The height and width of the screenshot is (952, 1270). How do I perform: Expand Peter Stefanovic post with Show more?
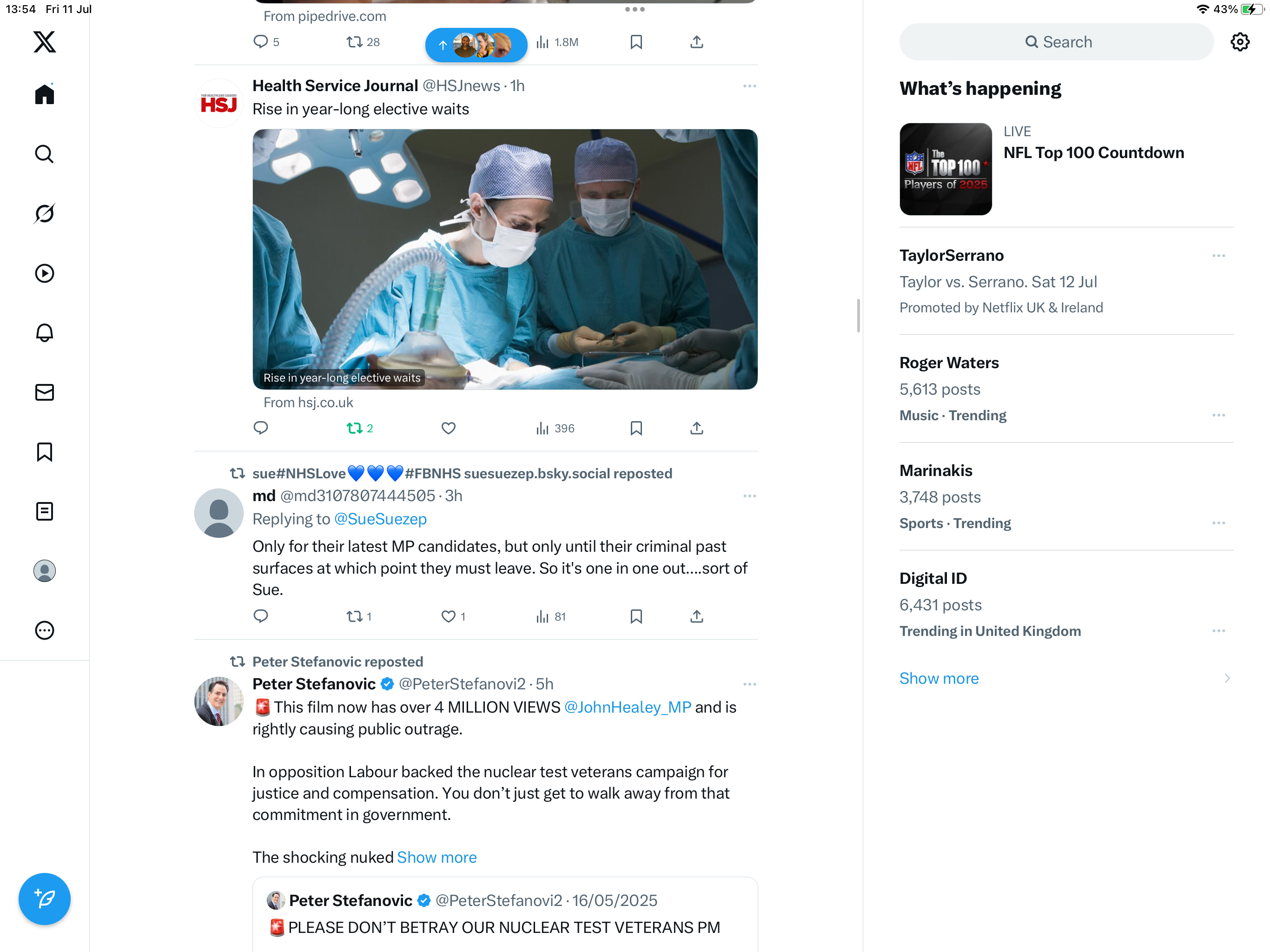click(437, 857)
